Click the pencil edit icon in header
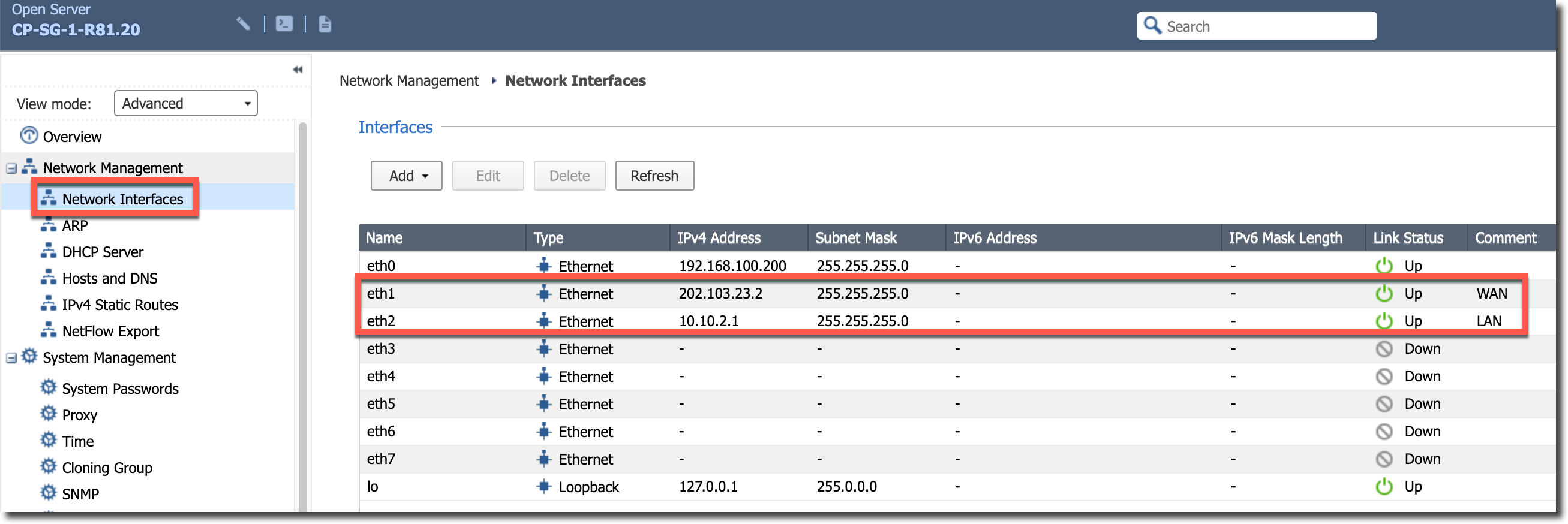The width and height of the screenshot is (1568, 524). tap(243, 25)
